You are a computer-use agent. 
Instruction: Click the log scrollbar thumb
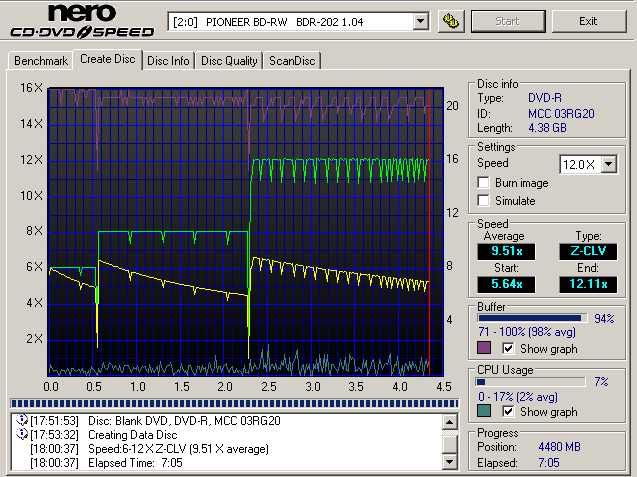450,444
